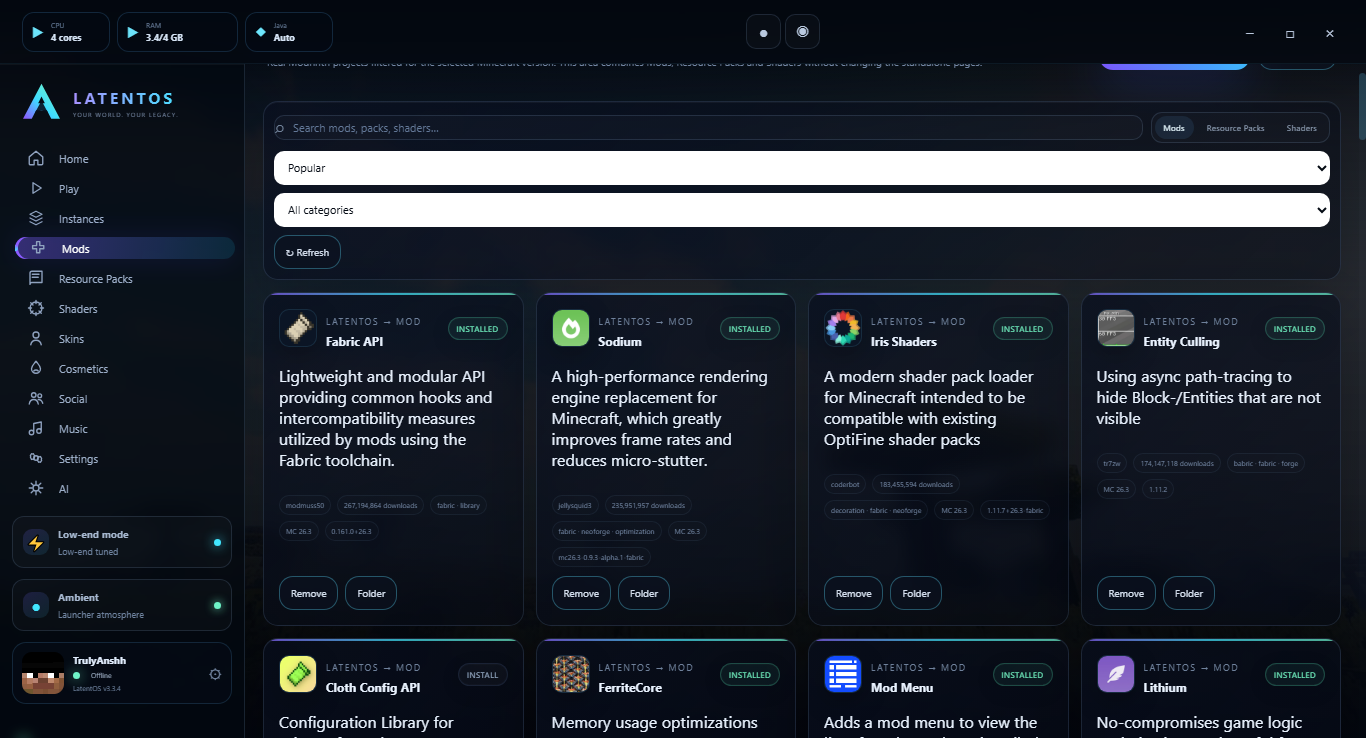
Task: Toggle Low-end mode
Action: click(122, 542)
